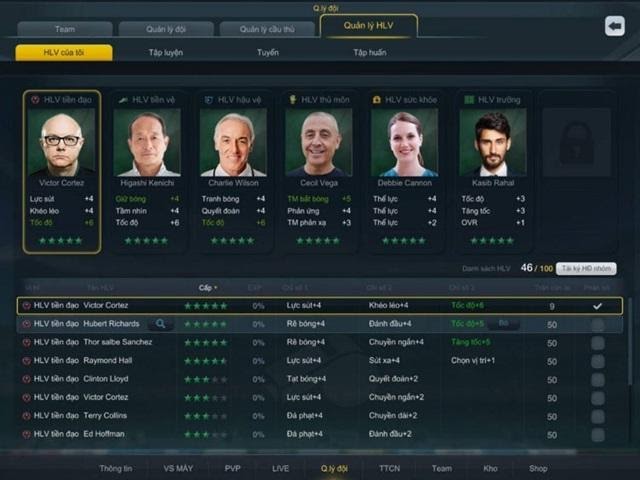Open PVP from the bottom bar
The image size is (640, 480).
pyautogui.click(x=232, y=468)
